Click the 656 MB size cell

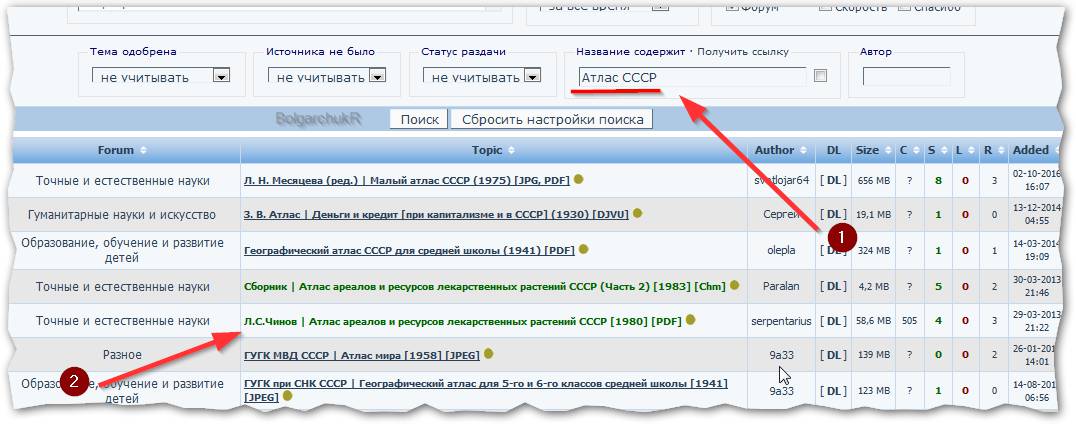[x=874, y=180]
